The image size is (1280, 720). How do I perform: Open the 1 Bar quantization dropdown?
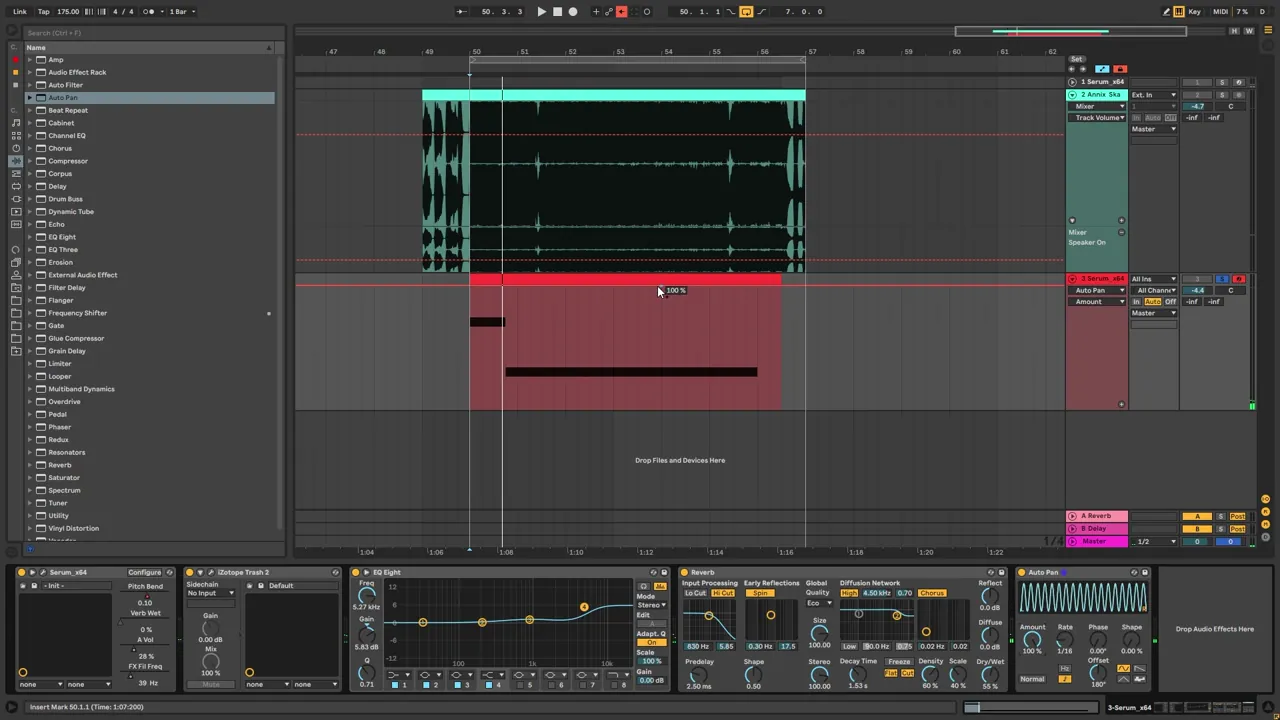[x=181, y=12]
